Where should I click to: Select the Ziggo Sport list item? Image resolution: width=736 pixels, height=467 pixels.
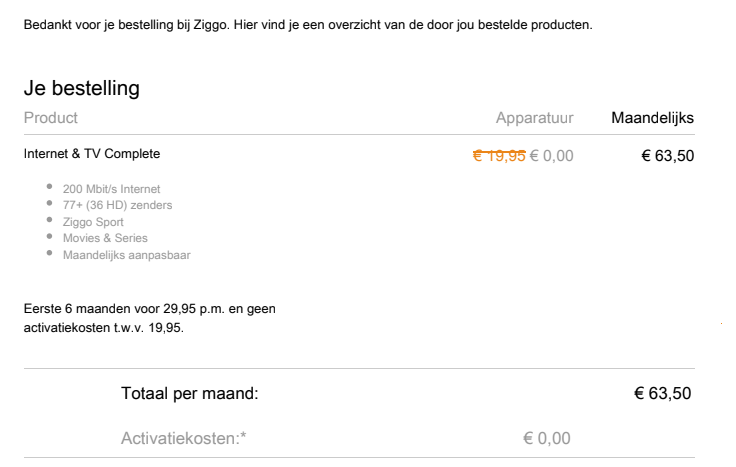[x=93, y=222]
